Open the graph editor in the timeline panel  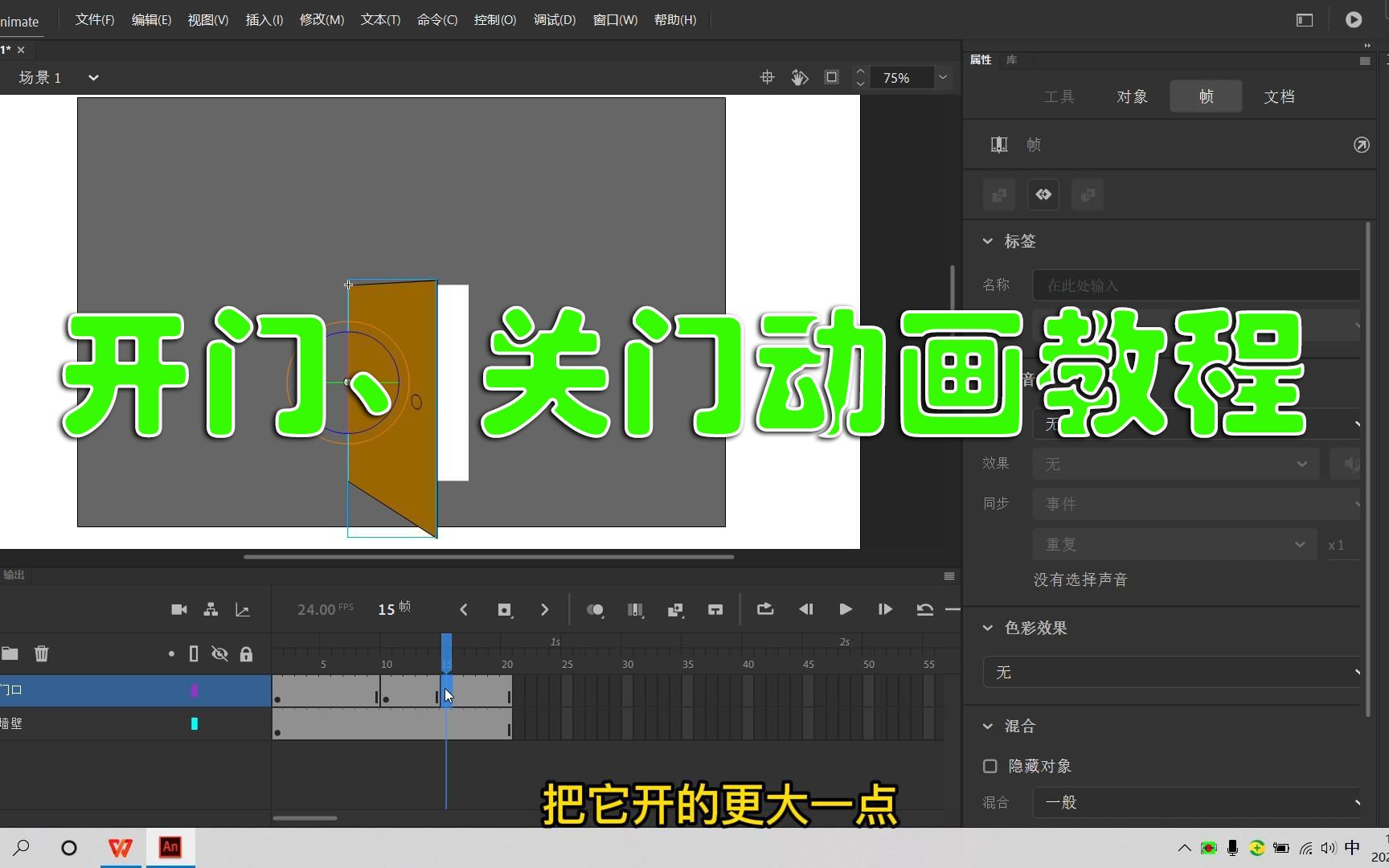243,609
